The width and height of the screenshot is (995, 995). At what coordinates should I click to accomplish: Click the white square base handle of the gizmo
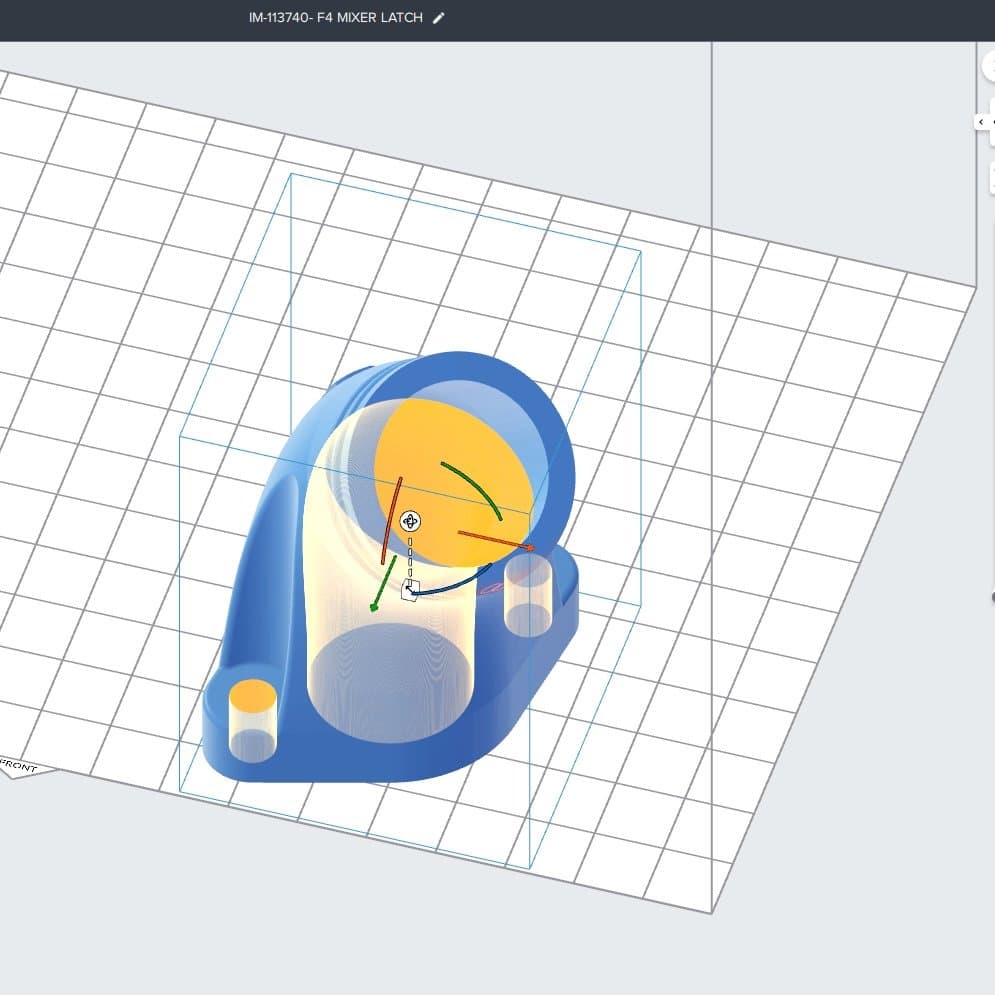(409, 591)
